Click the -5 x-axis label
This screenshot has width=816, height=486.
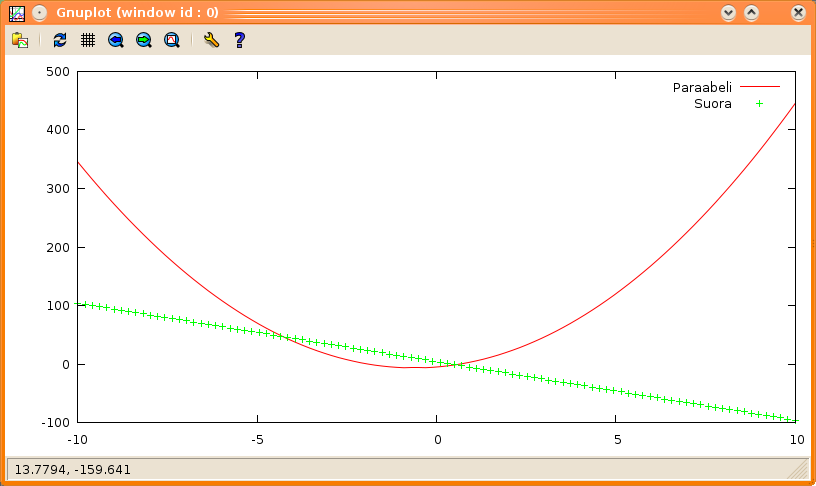tap(257, 440)
